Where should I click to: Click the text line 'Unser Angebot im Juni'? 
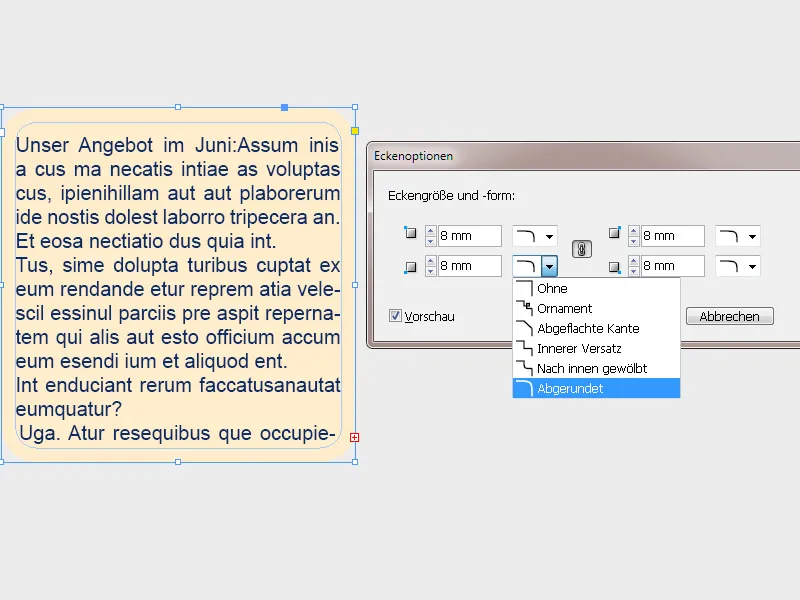[x=126, y=145]
